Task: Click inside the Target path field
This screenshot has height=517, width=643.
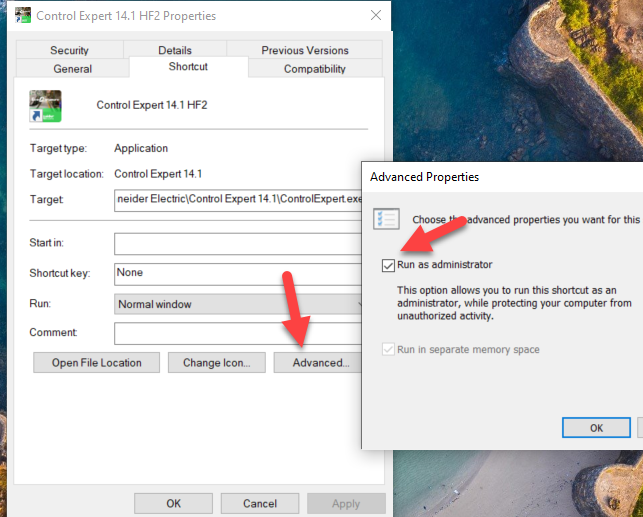Action: [x=238, y=200]
